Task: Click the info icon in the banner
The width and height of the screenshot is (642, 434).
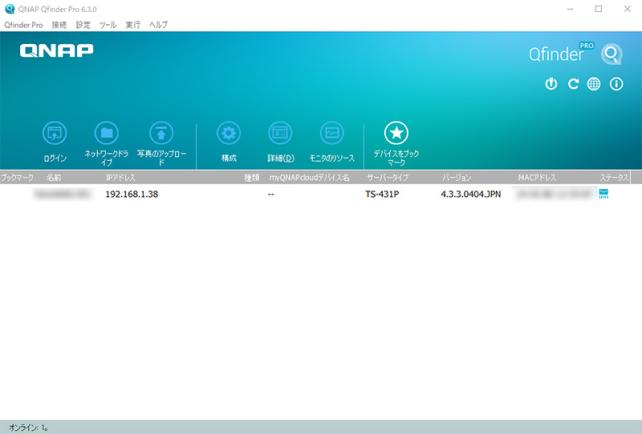Action: (x=616, y=84)
